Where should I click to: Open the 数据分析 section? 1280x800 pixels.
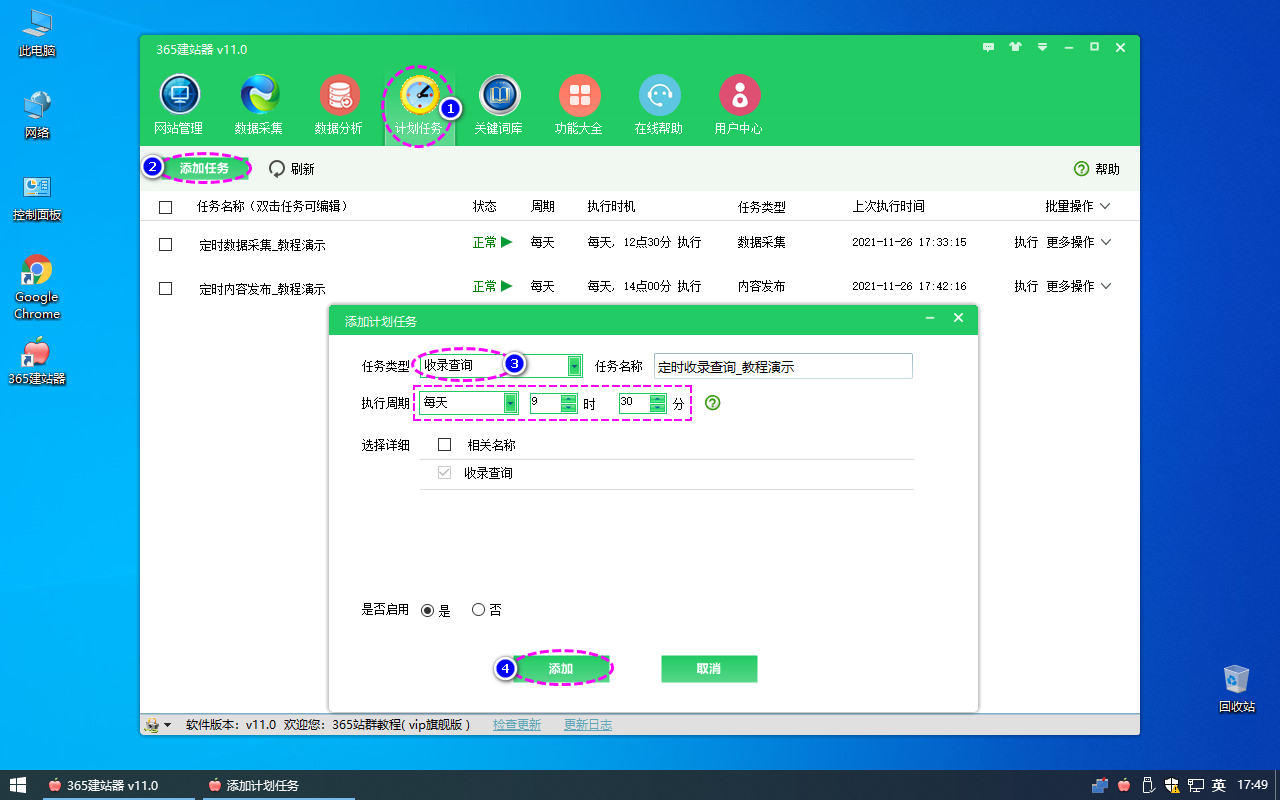click(339, 105)
